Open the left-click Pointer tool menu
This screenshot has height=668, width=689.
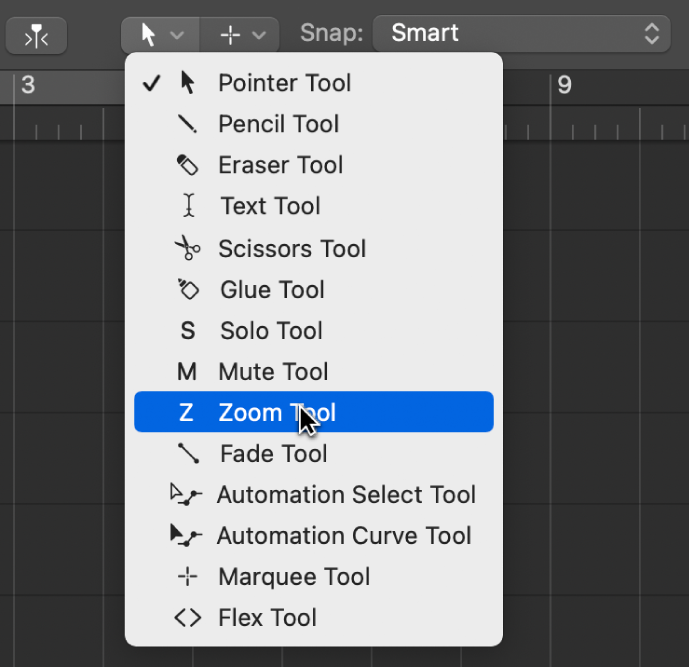pyautogui.click(x=160, y=35)
